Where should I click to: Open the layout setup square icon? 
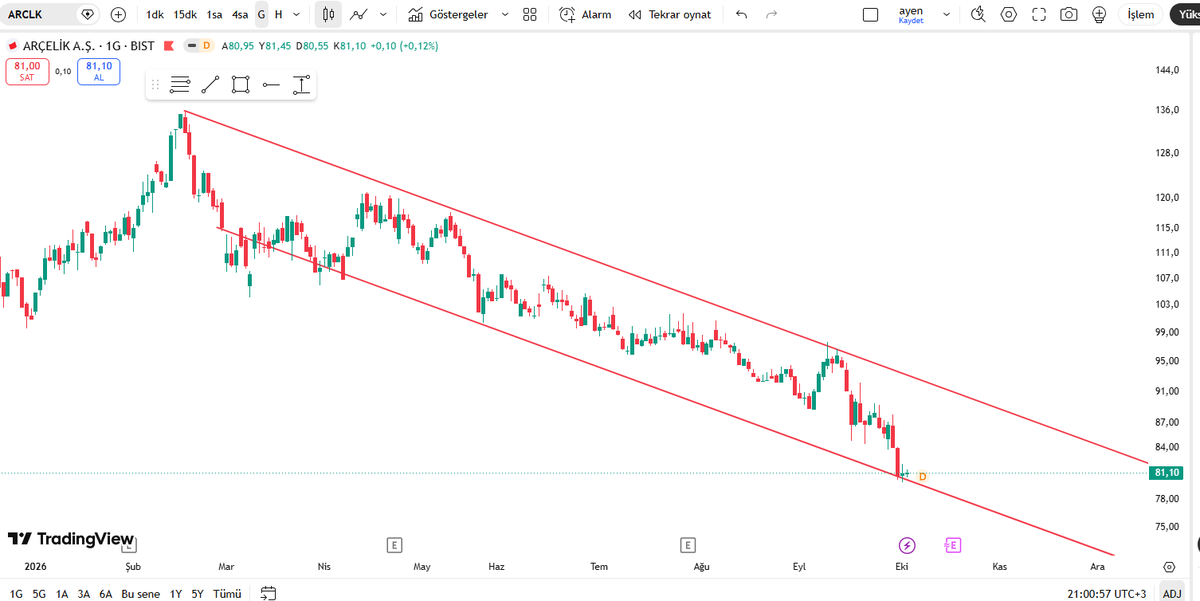[x=870, y=15]
